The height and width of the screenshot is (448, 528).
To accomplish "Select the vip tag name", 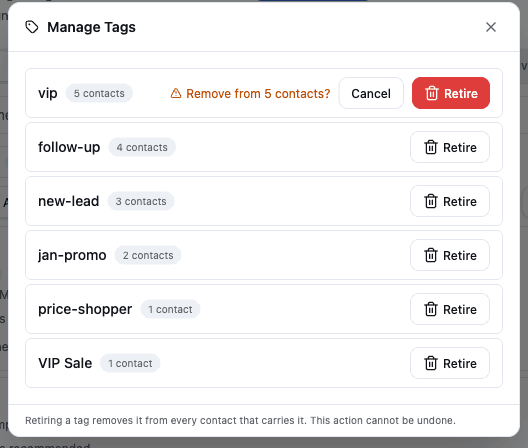I will (48, 93).
